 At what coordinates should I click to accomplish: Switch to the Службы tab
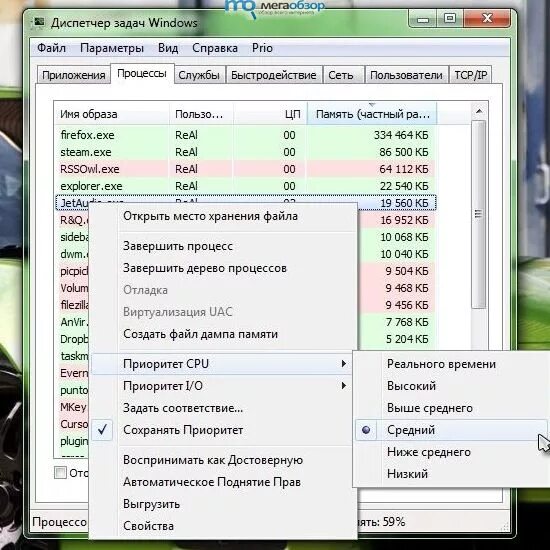click(199, 75)
